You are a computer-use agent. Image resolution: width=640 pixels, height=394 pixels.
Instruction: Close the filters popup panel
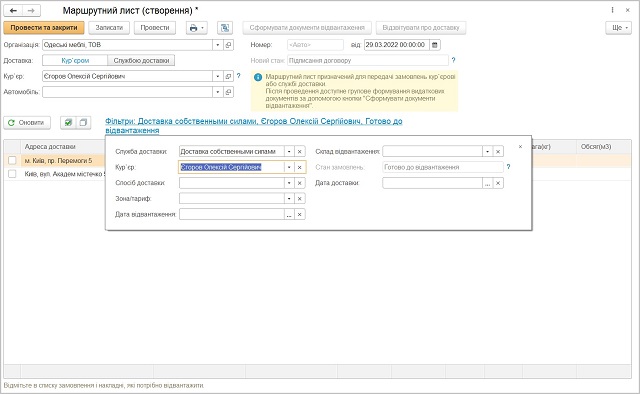520,147
